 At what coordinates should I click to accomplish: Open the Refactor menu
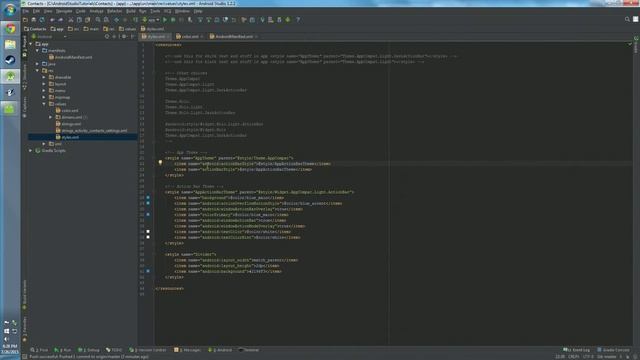(x=114, y=11)
